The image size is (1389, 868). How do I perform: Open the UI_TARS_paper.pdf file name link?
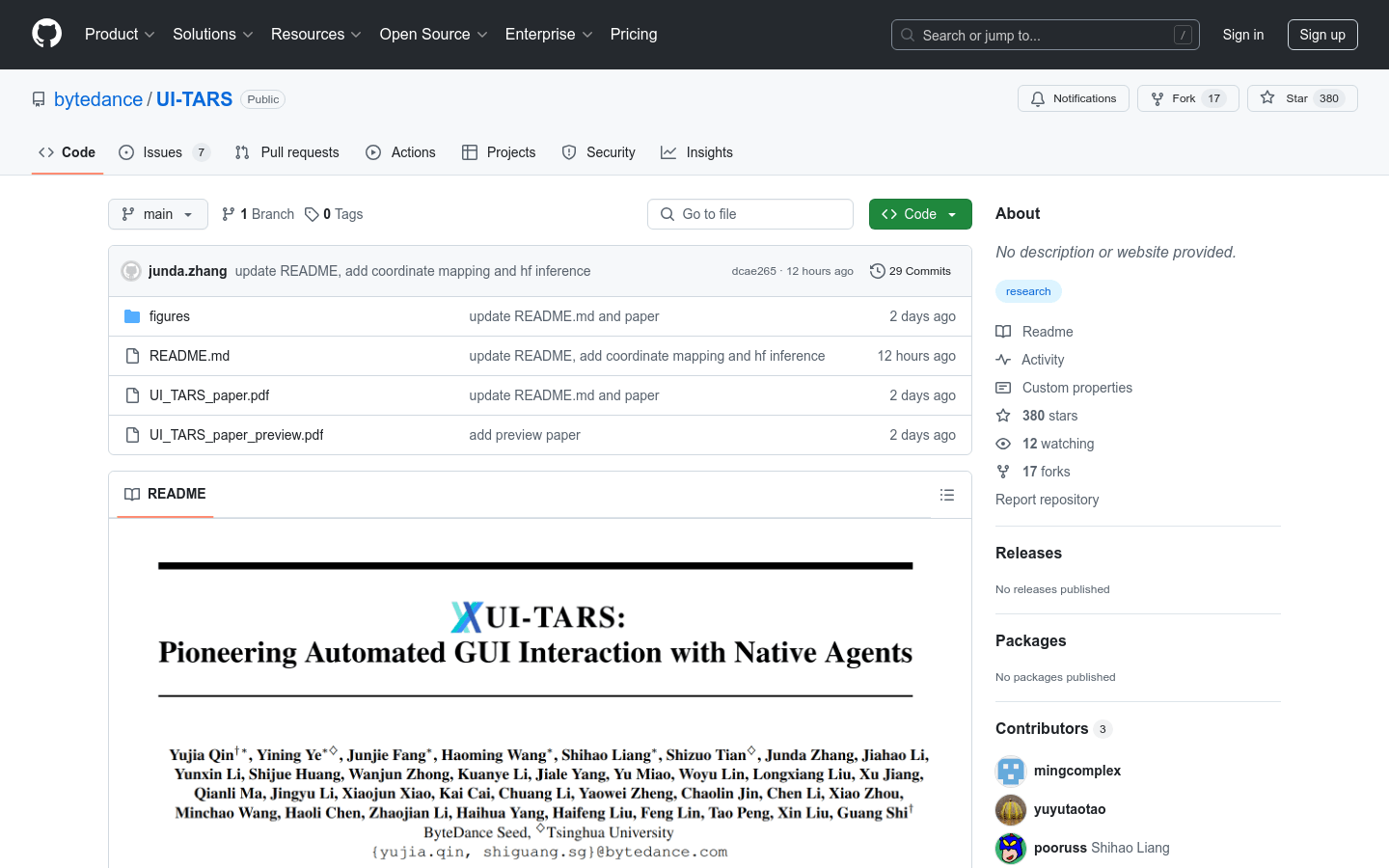point(209,395)
